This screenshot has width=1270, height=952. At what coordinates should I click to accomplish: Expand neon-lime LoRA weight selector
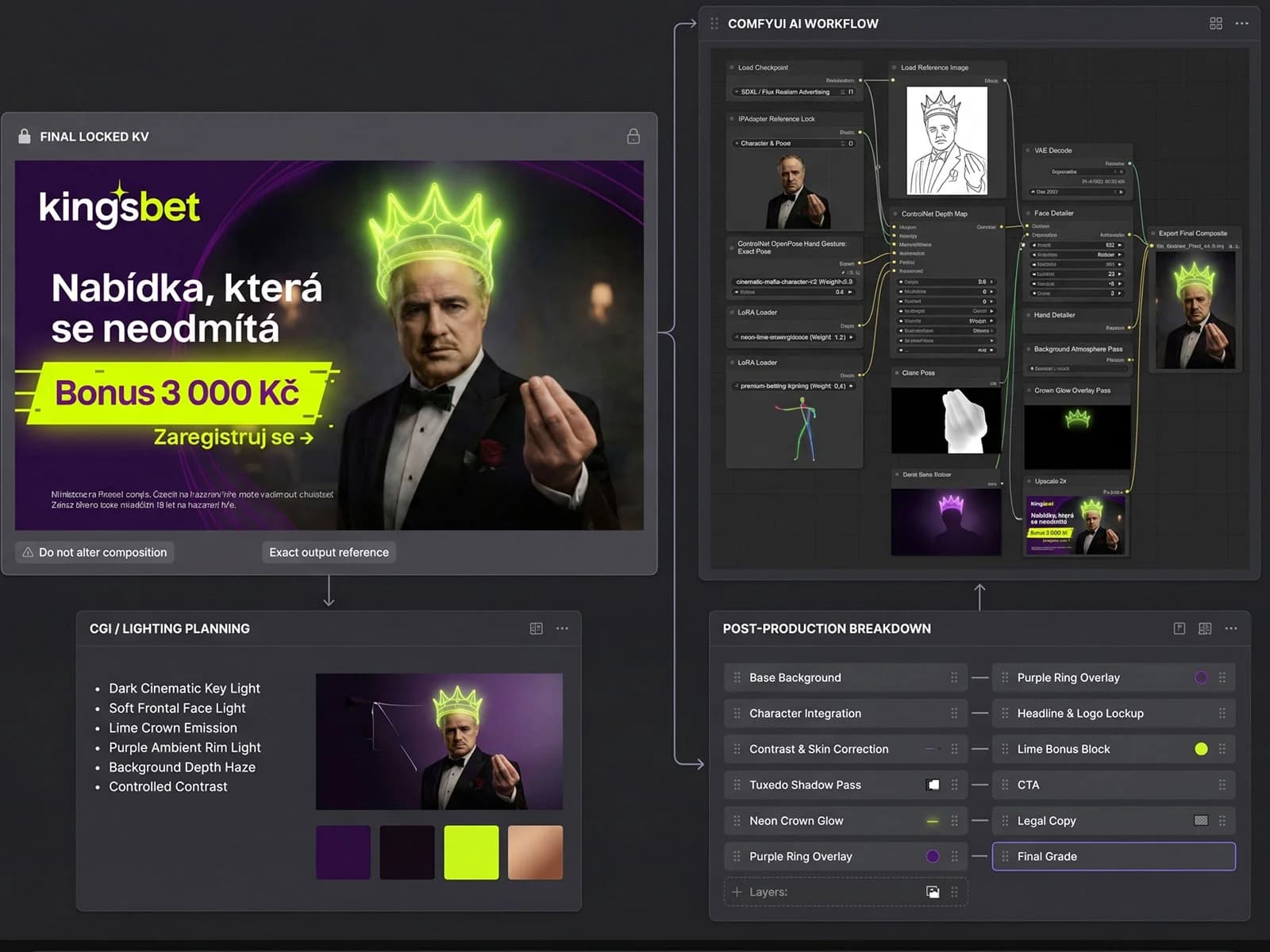click(794, 337)
